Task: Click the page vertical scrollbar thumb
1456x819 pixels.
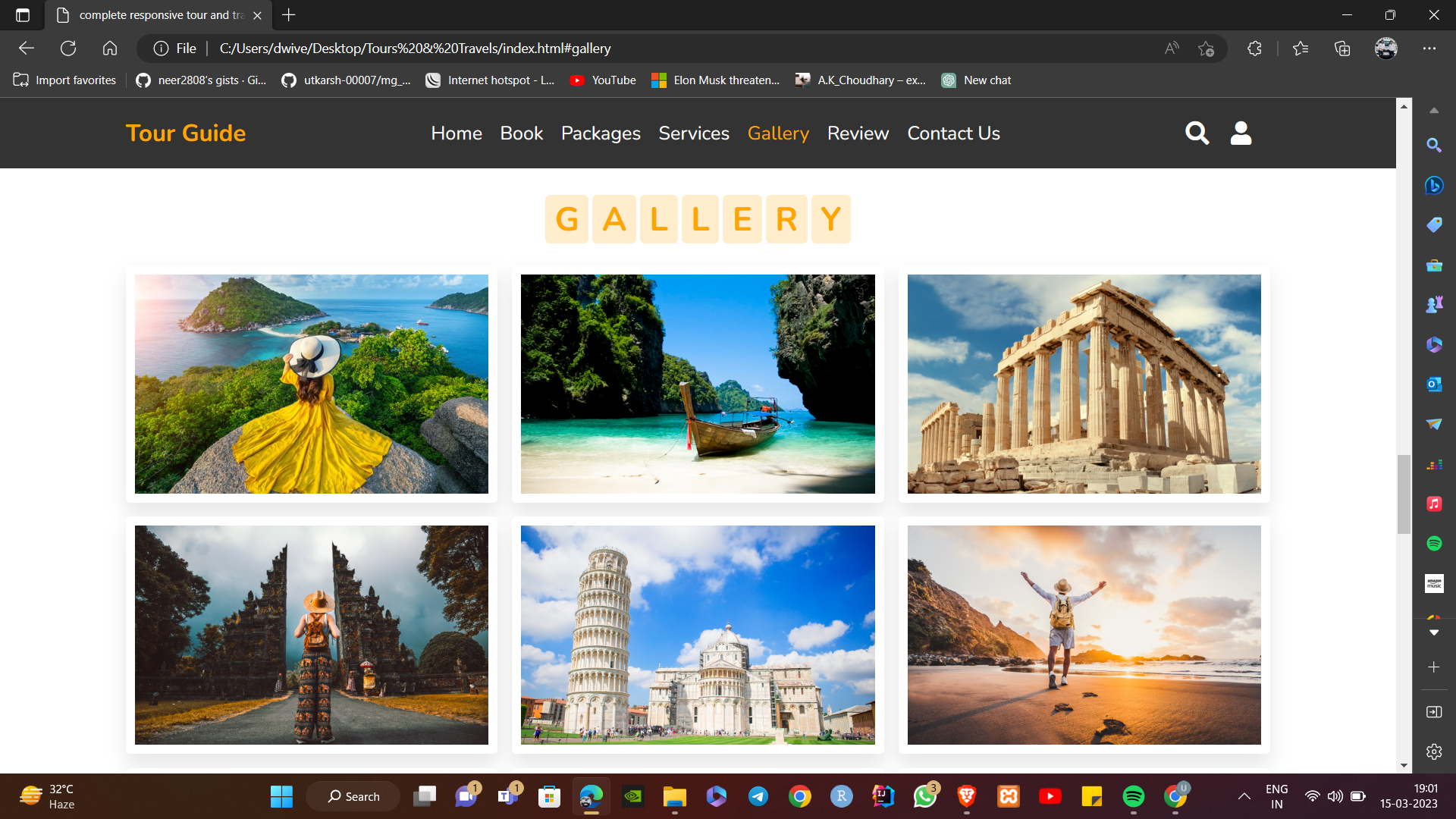Action: [1404, 493]
